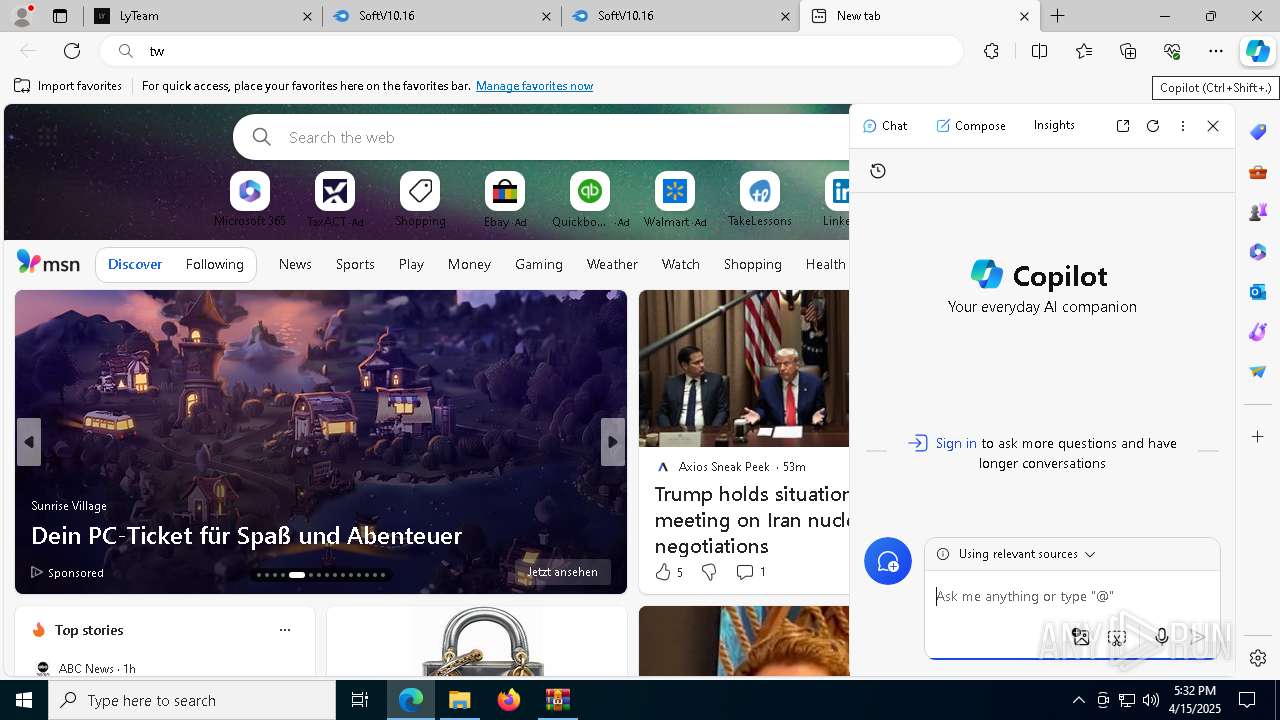Select the Chat tab in Copilot
The image size is (1280, 720).
(885, 126)
